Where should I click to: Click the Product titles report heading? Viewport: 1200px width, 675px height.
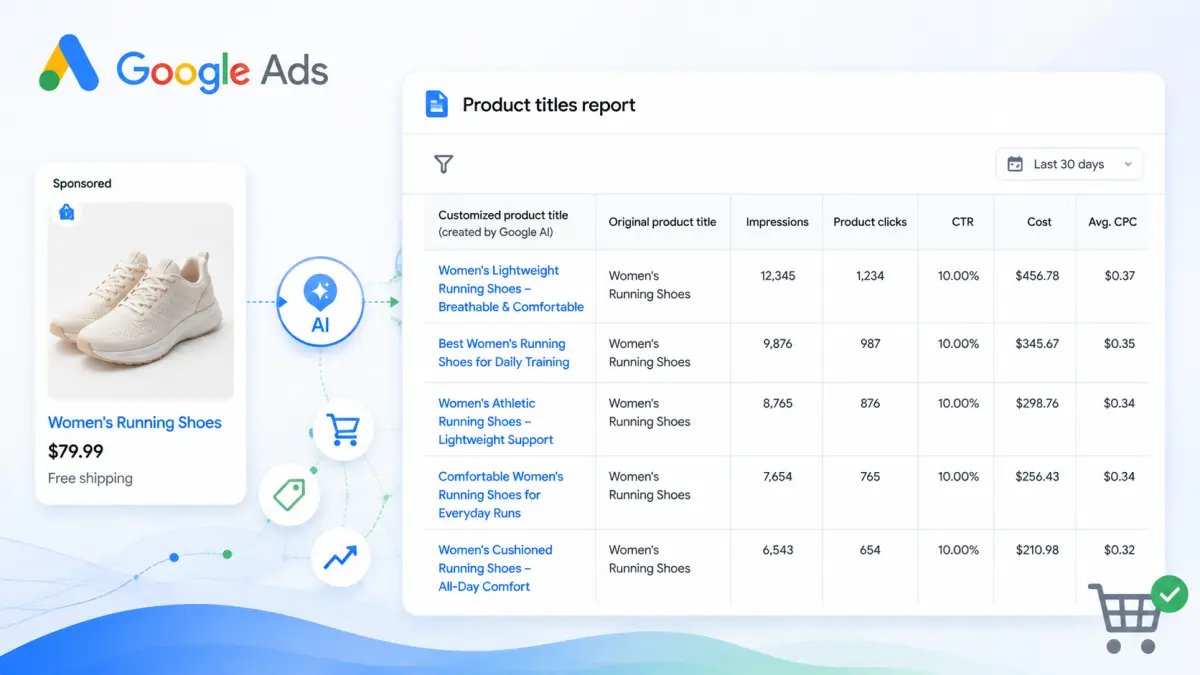(x=549, y=105)
